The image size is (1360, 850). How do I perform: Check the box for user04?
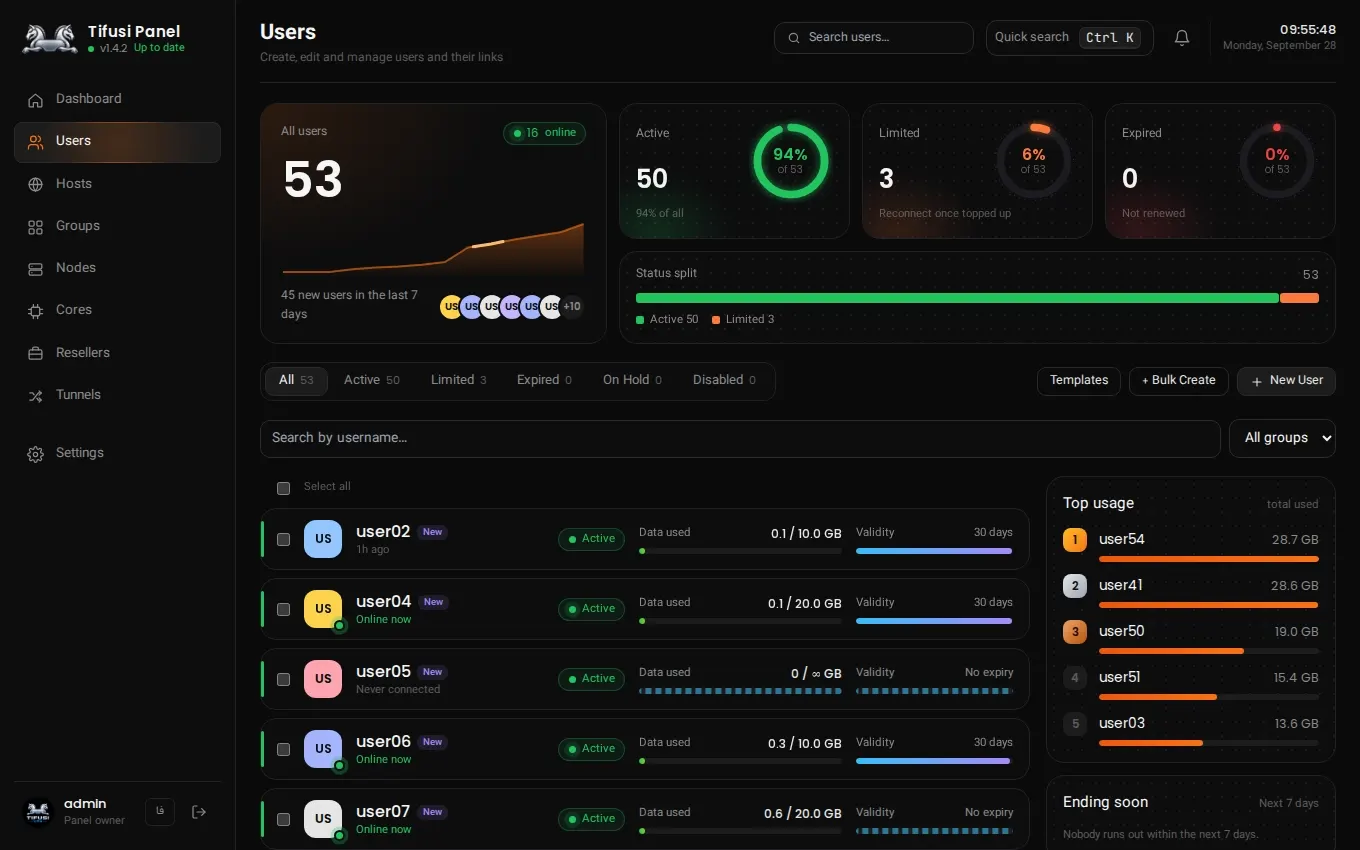pyautogui.click(x=283, y=609)
